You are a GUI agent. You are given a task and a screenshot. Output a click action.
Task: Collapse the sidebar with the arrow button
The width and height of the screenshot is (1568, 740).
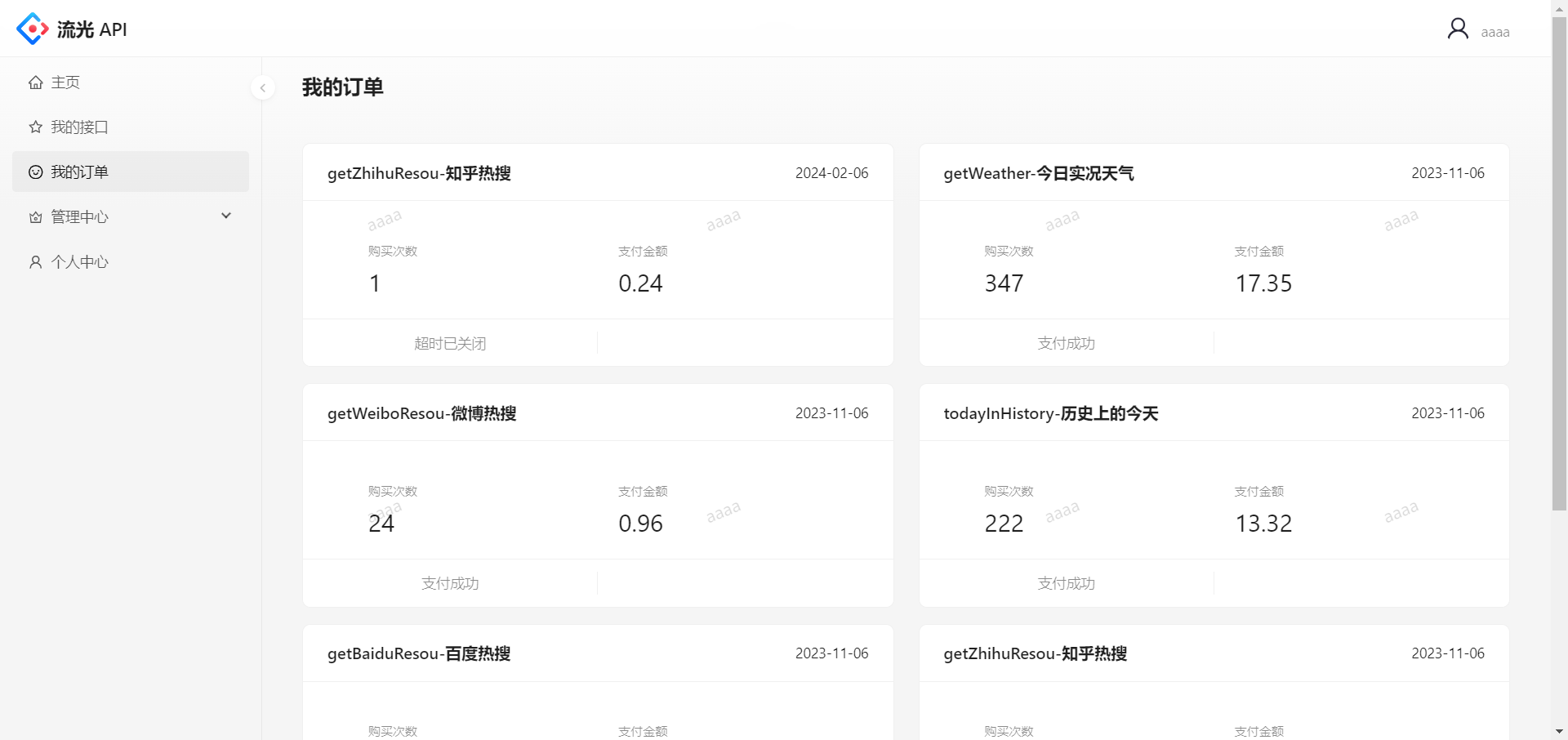pos(263,87)
